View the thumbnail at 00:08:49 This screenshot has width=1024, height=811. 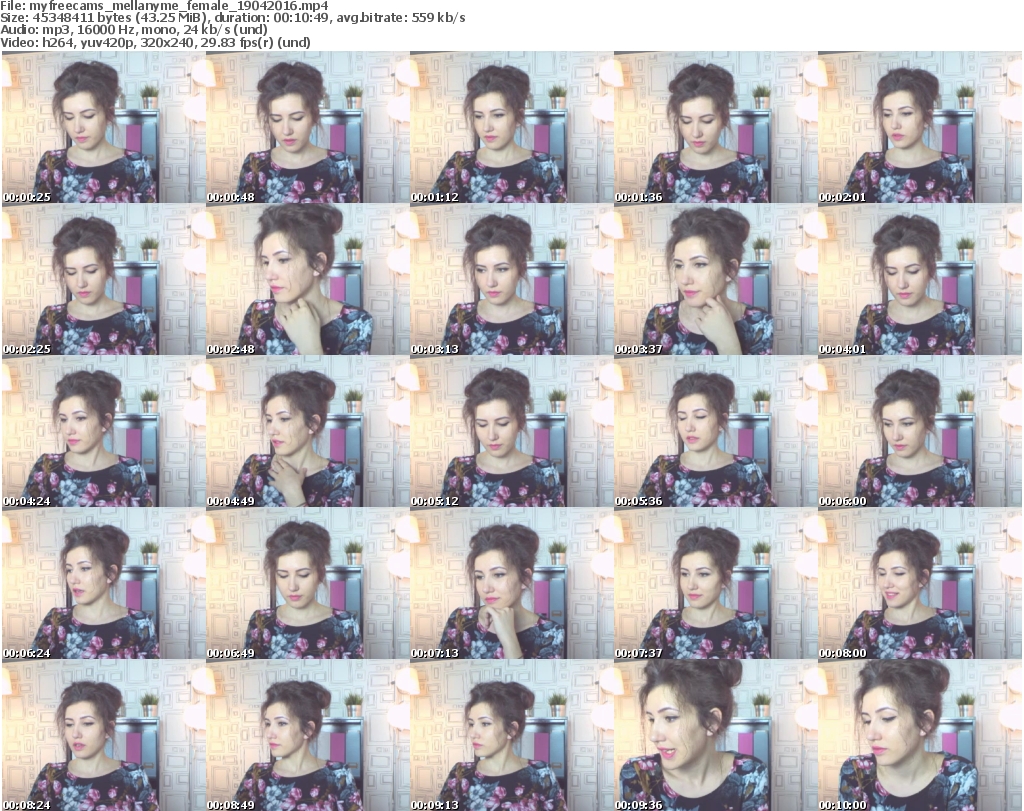(308, 735)
